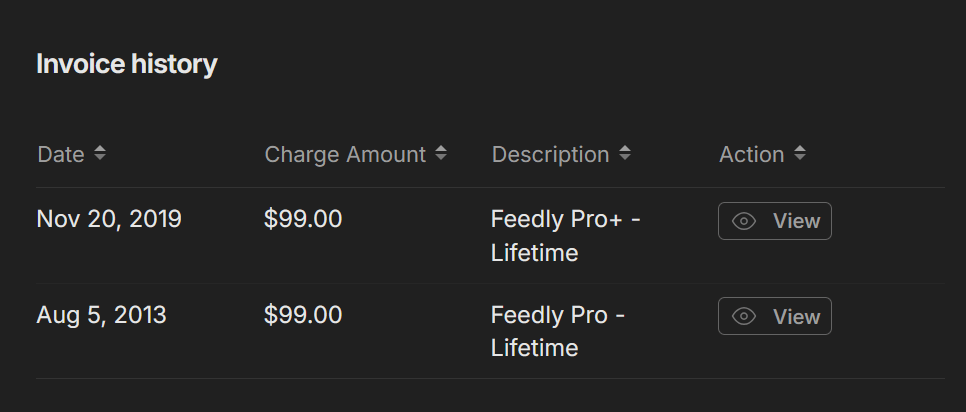Click $99.00 amount in Aug 2013 row
Image resolution: width=966 pixels, height=412 pixels.
303,315
